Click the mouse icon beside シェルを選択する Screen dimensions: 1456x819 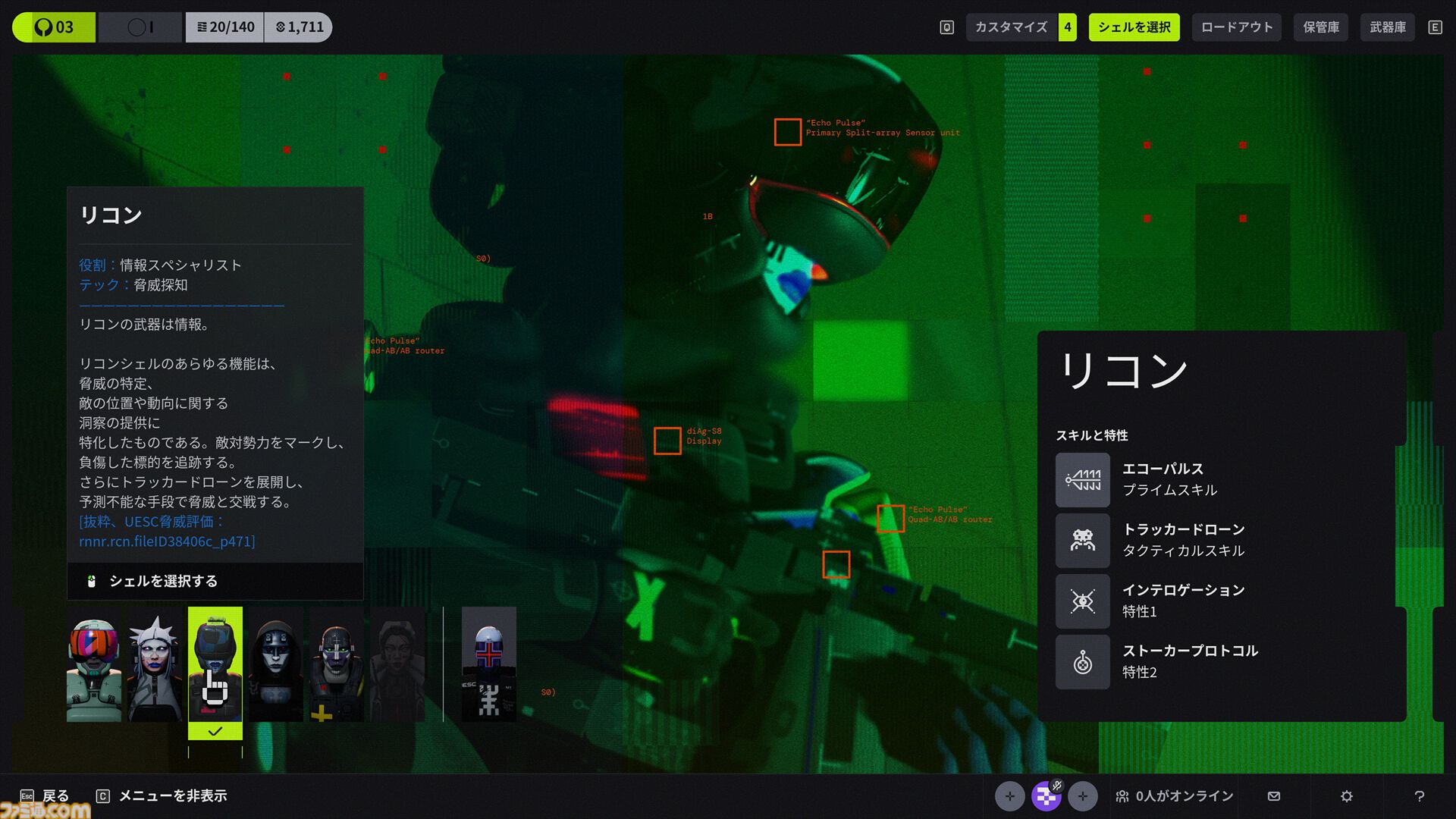[92, 581]
